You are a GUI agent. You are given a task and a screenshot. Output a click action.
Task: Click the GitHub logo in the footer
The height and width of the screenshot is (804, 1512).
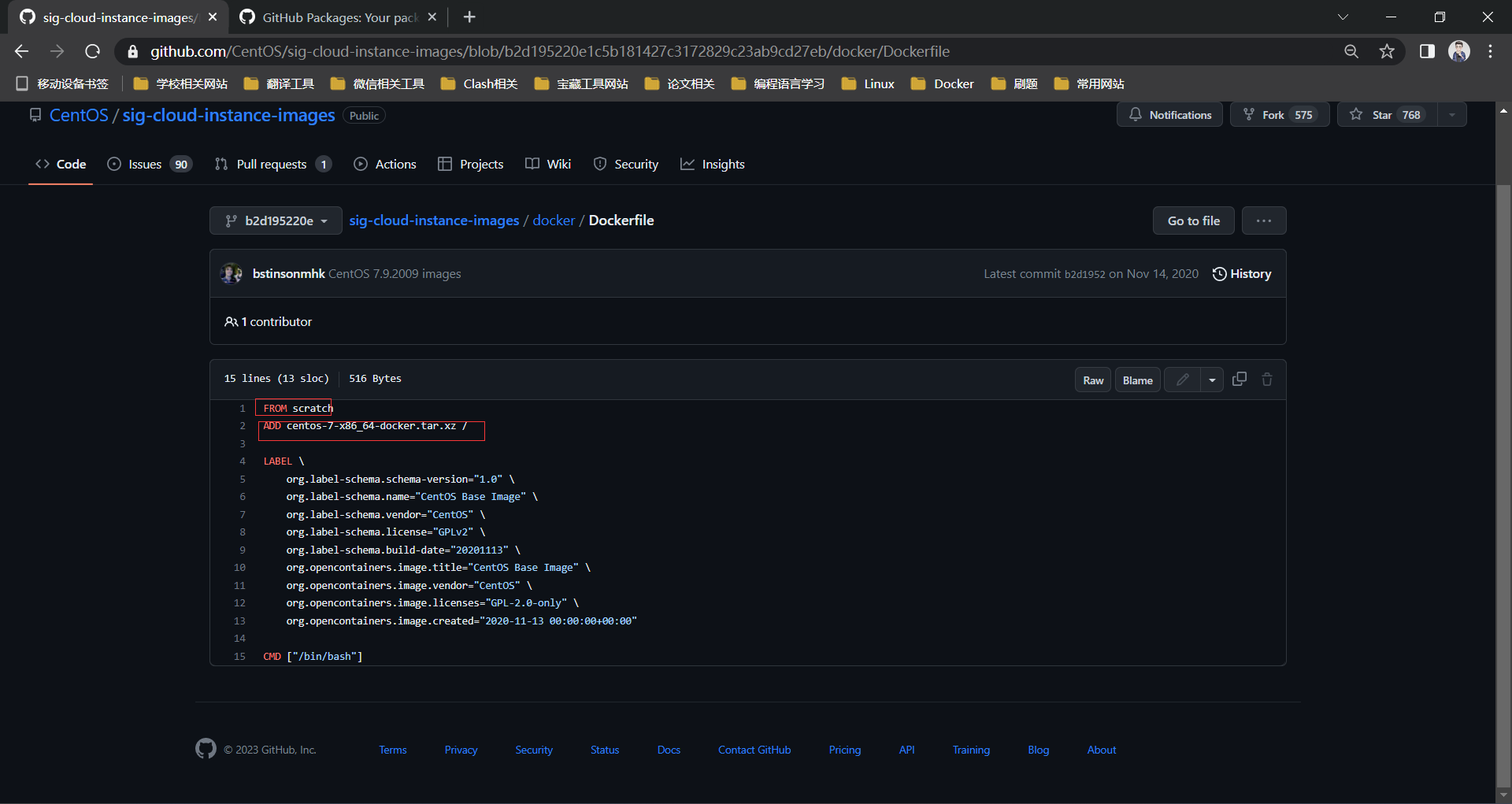click(x=206, y=749)
